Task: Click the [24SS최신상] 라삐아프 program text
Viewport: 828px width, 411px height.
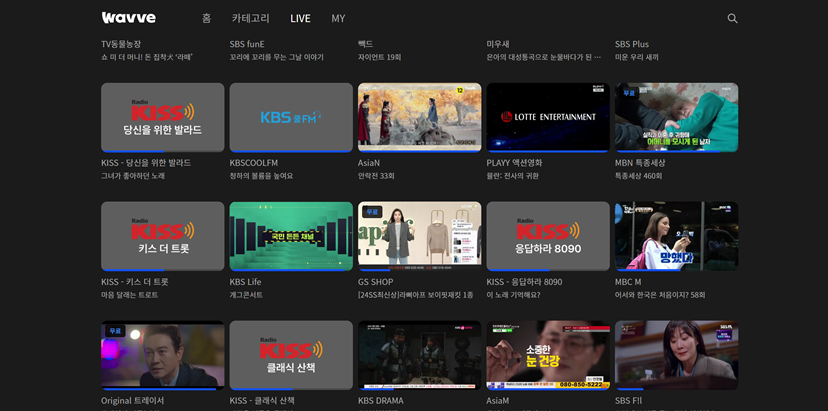Action: pos(416,295)
